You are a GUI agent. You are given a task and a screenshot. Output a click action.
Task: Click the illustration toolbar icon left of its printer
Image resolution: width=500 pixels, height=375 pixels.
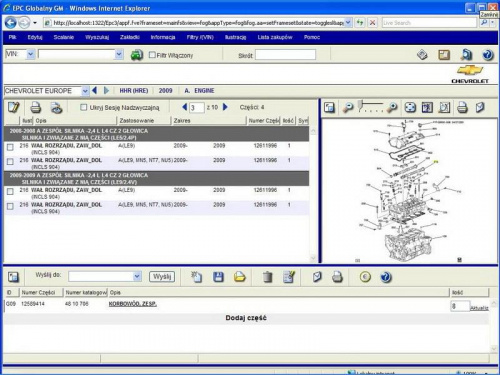pyautogui.click(x=444, y=107)
